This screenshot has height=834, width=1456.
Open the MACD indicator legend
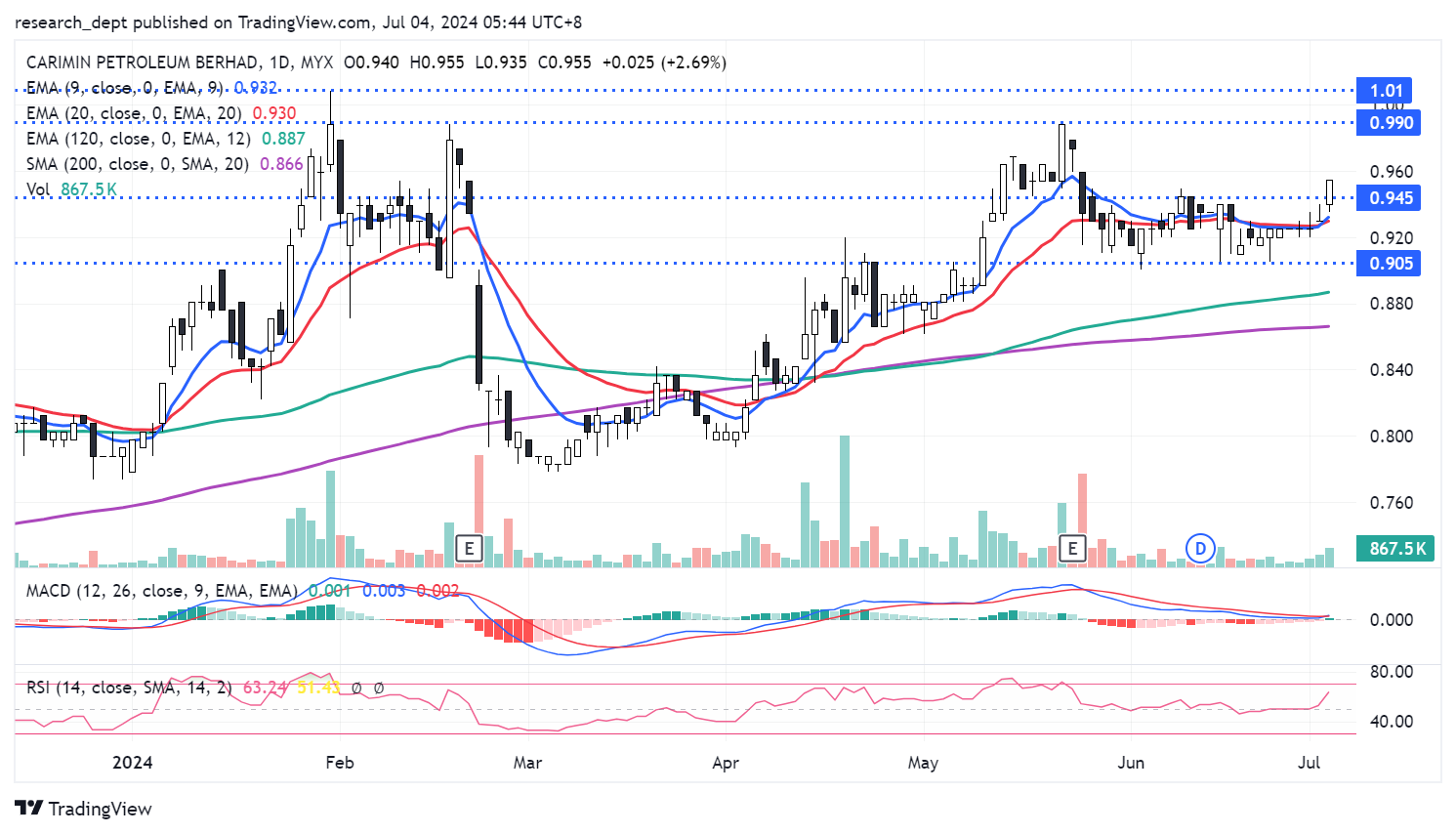(161, 591)
